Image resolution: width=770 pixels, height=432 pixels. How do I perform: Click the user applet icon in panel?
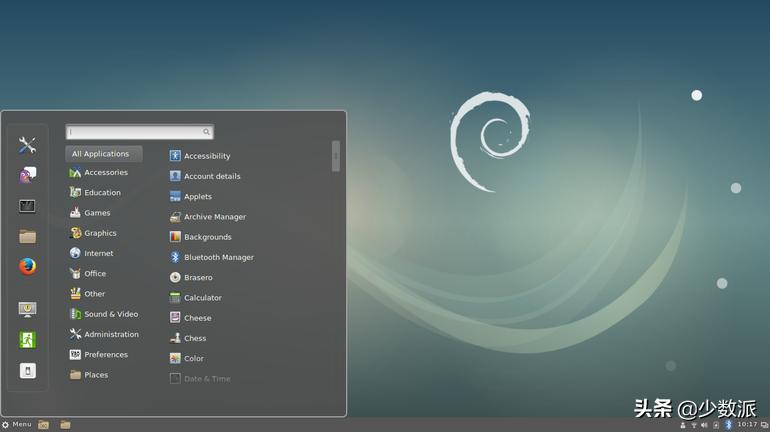pyautogui.click(x=683, y=425)
